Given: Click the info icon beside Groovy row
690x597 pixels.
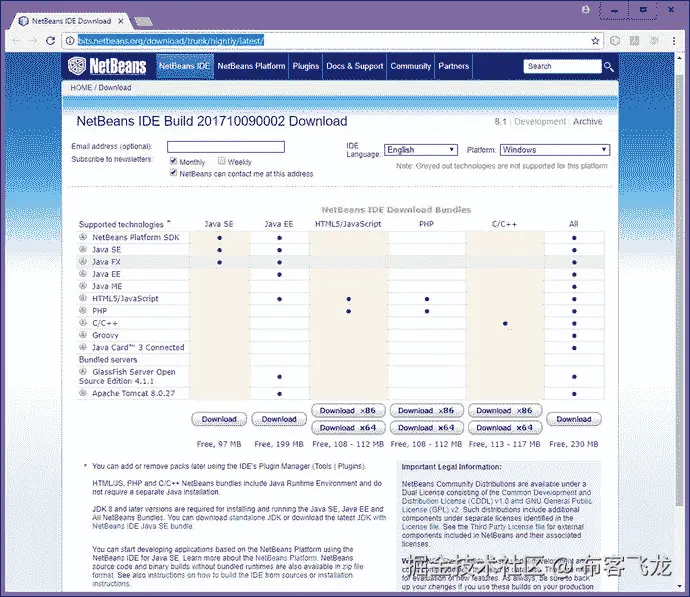Looking at the screenshot, I should (x=83, y=335).
